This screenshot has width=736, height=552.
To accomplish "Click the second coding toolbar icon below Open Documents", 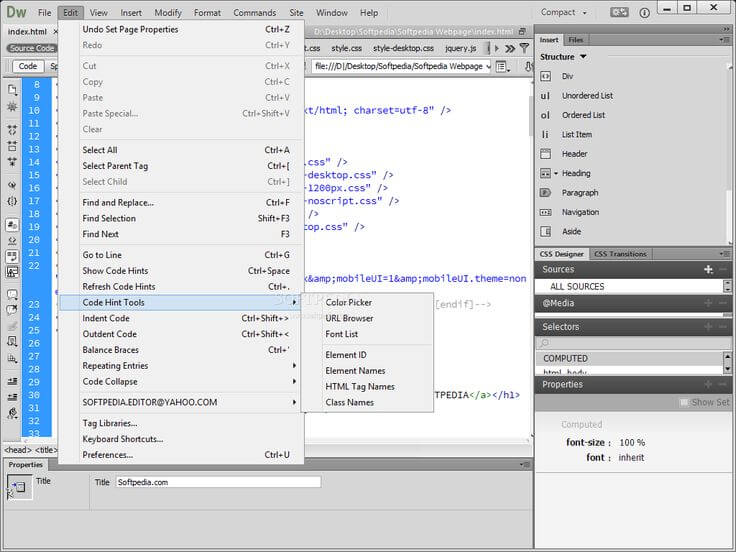I will point(12,106).
